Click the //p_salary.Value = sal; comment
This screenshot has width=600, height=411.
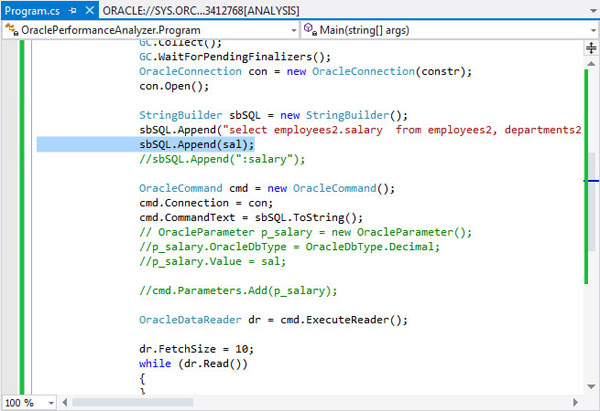[x=212, y=262]
